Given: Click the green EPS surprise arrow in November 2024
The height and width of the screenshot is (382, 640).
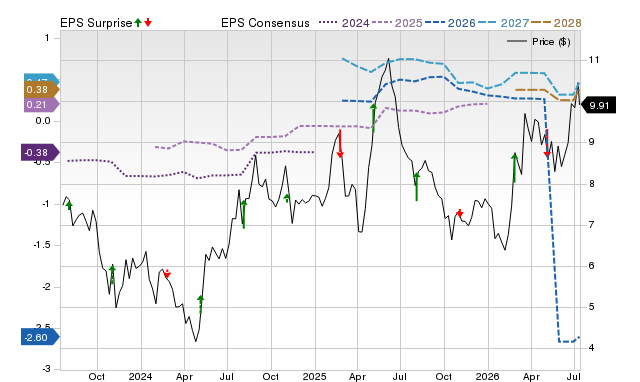Looking at the screenshot, I should pos(287,198).
